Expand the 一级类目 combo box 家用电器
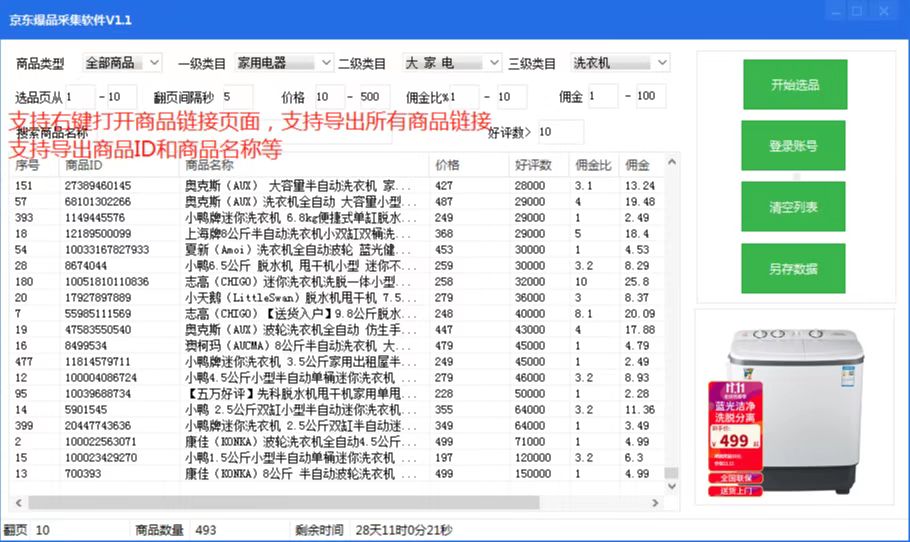 283,63
